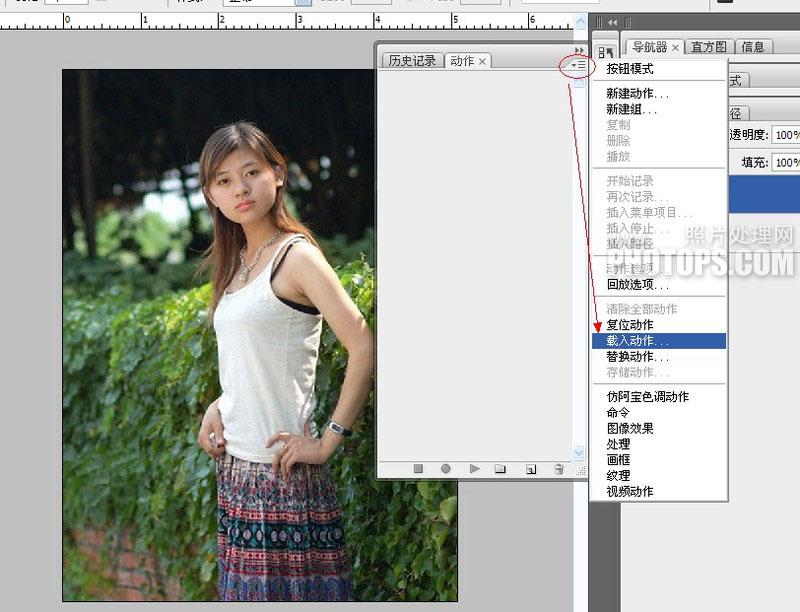Click the round Begin recording icon

[445, 468]
